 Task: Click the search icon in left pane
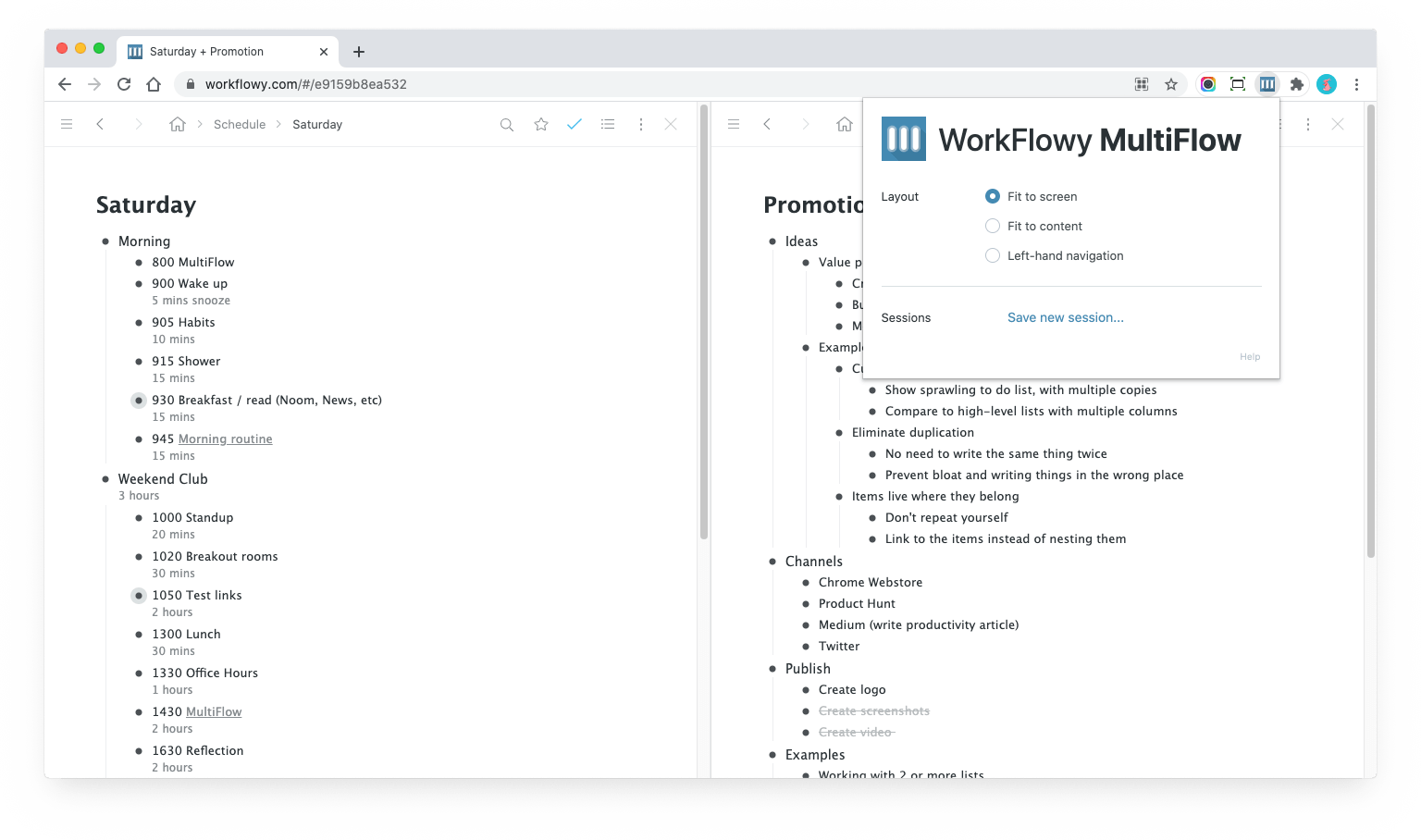pyautogui.click(x=507, y=125)
